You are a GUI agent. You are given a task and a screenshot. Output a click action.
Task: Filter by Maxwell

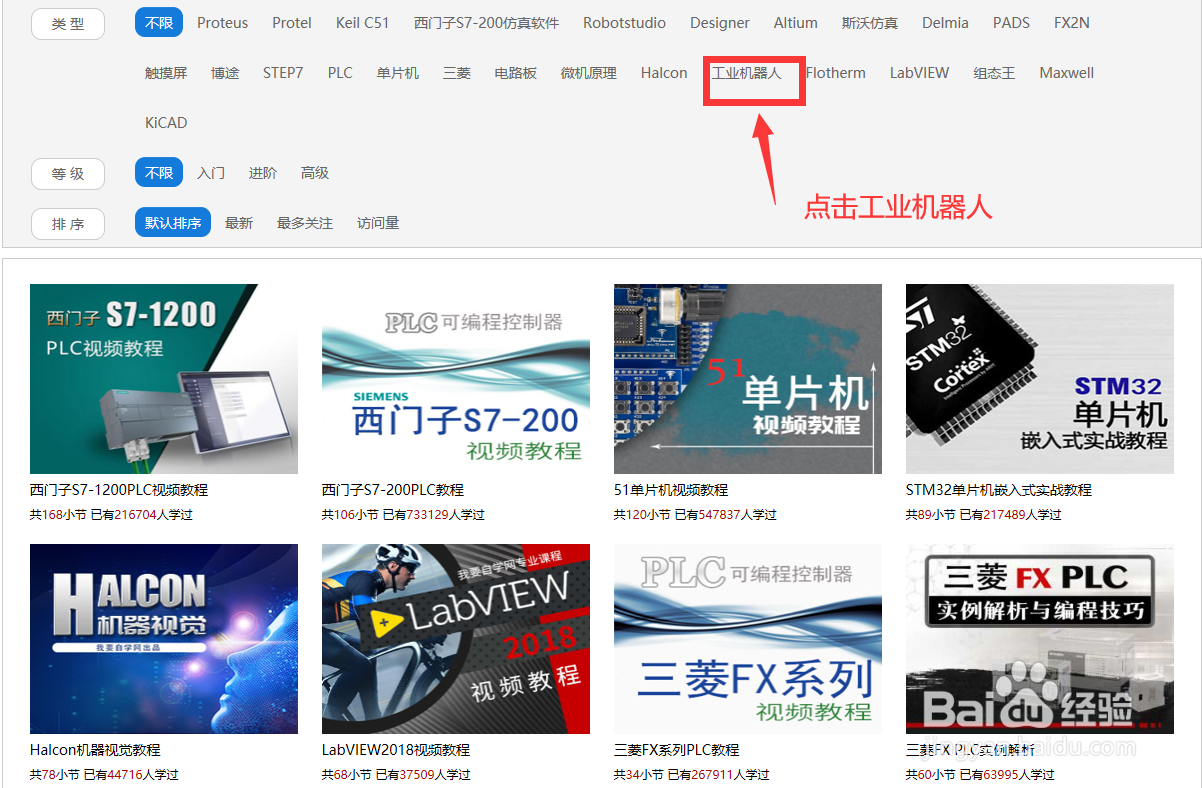1067,73
